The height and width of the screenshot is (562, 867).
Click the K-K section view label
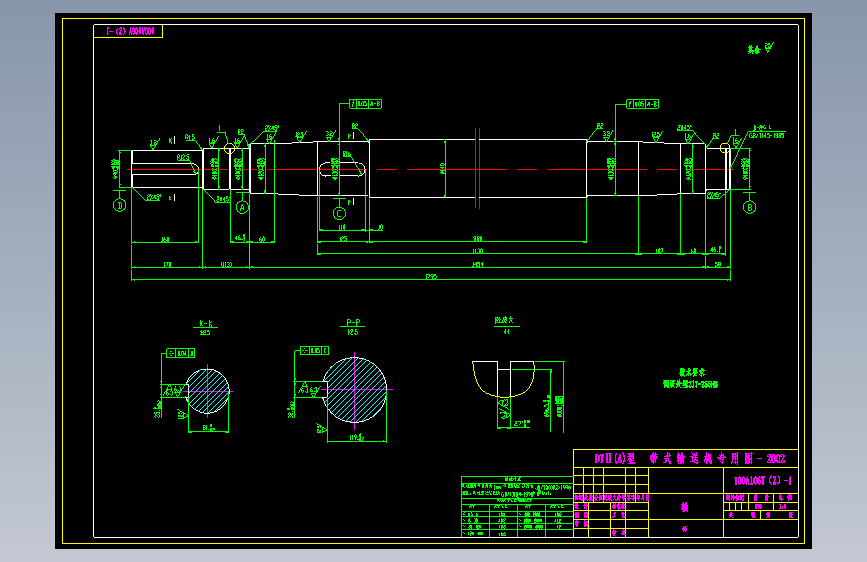coord(206,324)
